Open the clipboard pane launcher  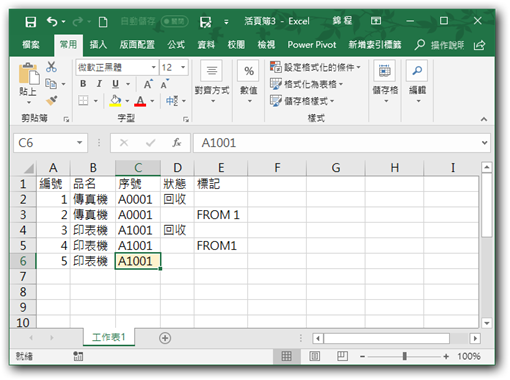point(66,119)
